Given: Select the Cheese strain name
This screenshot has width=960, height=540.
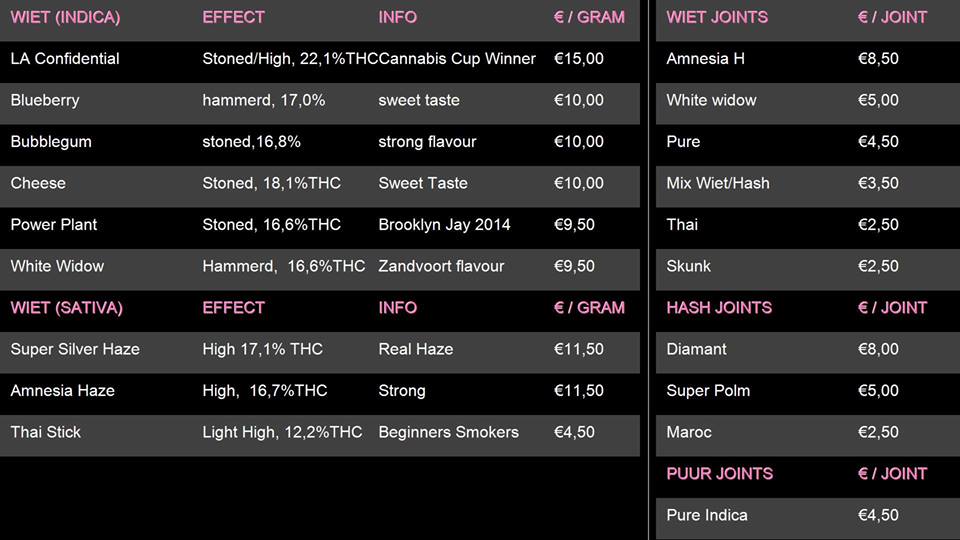Looking at the screenshot, I should pos(38,183).
